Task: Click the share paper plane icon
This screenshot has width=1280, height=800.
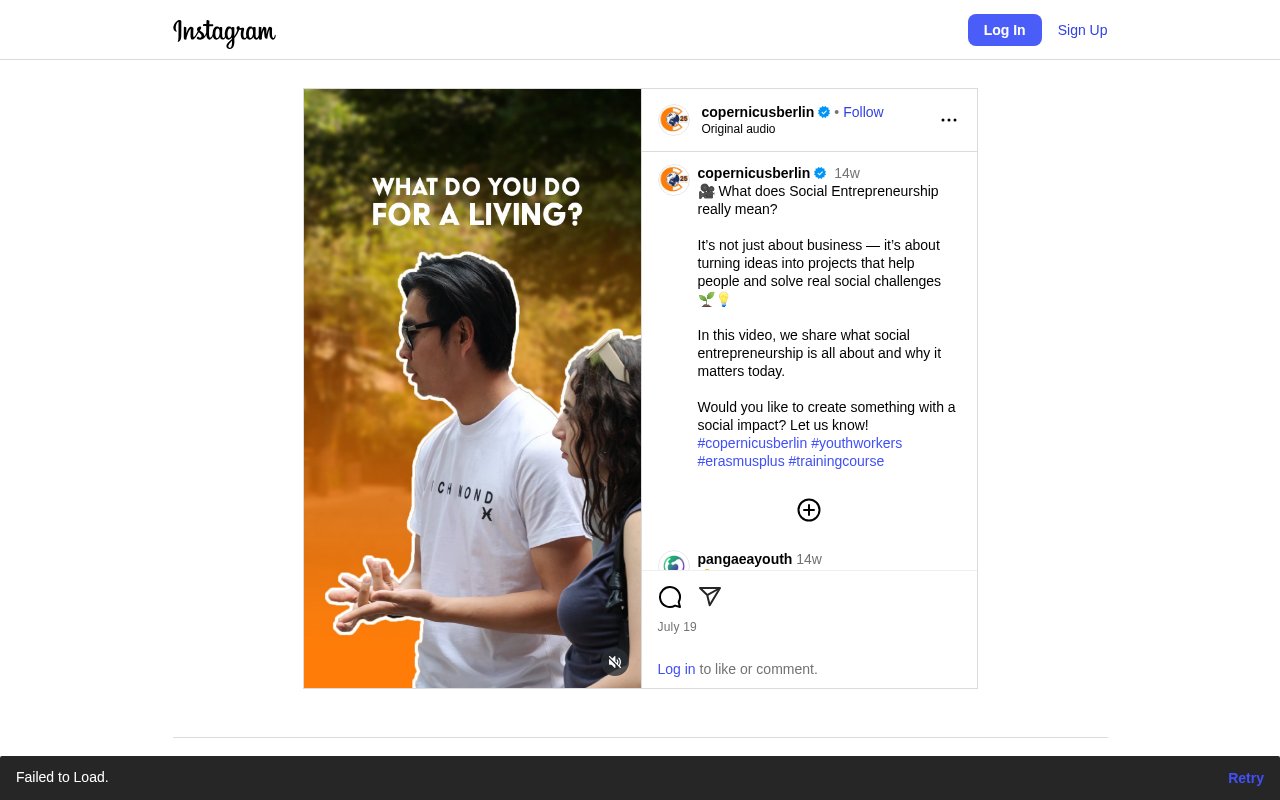Action: tap(710, 597)
